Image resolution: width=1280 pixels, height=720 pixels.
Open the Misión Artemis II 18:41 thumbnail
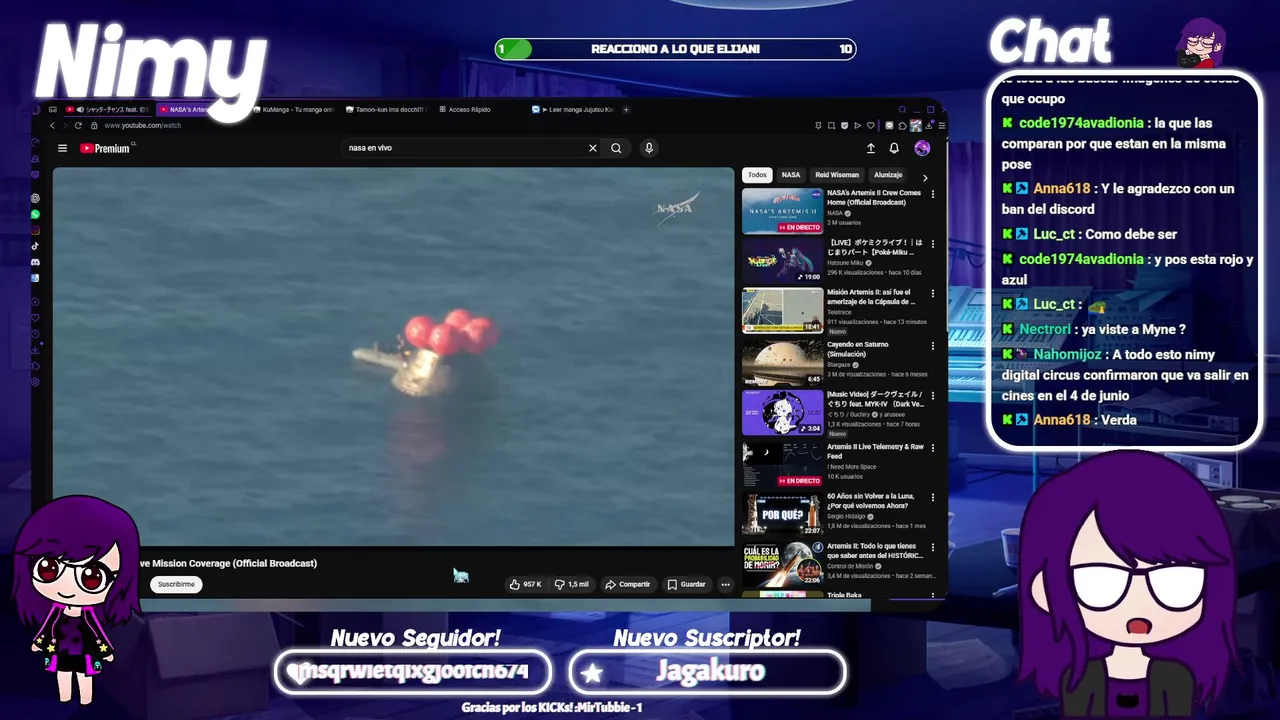pyautogui.click(x=782, y=311)
